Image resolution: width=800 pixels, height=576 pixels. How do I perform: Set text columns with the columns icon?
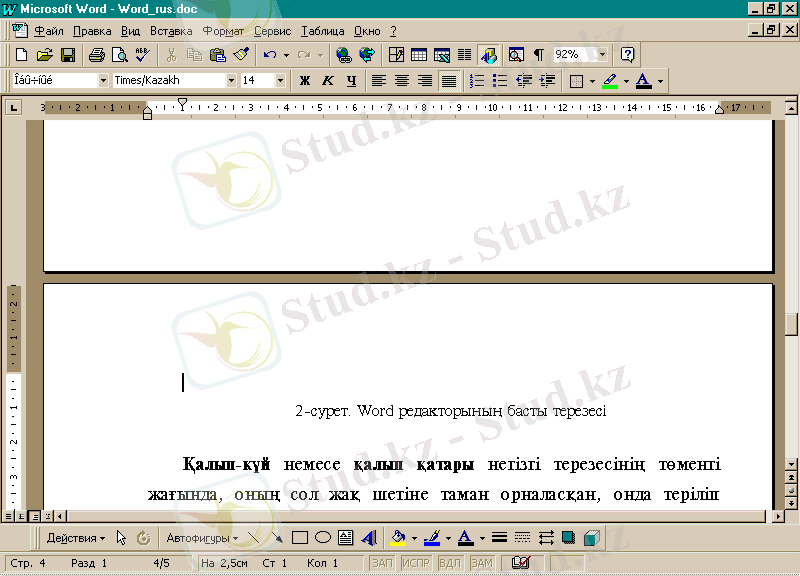tap(464, 55)
